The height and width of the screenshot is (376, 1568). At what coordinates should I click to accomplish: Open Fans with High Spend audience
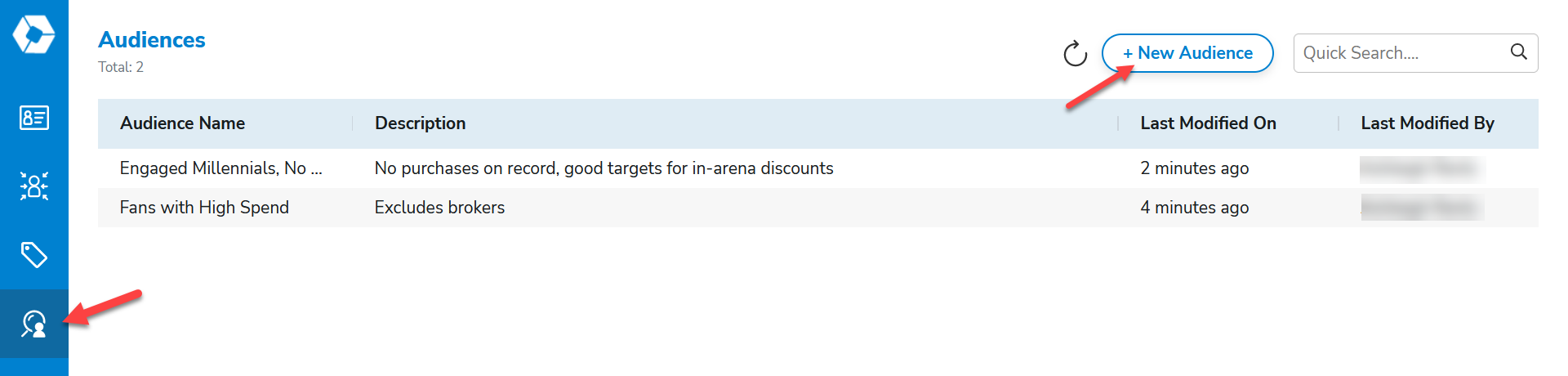pyautogui.click(x=204, y=208)
